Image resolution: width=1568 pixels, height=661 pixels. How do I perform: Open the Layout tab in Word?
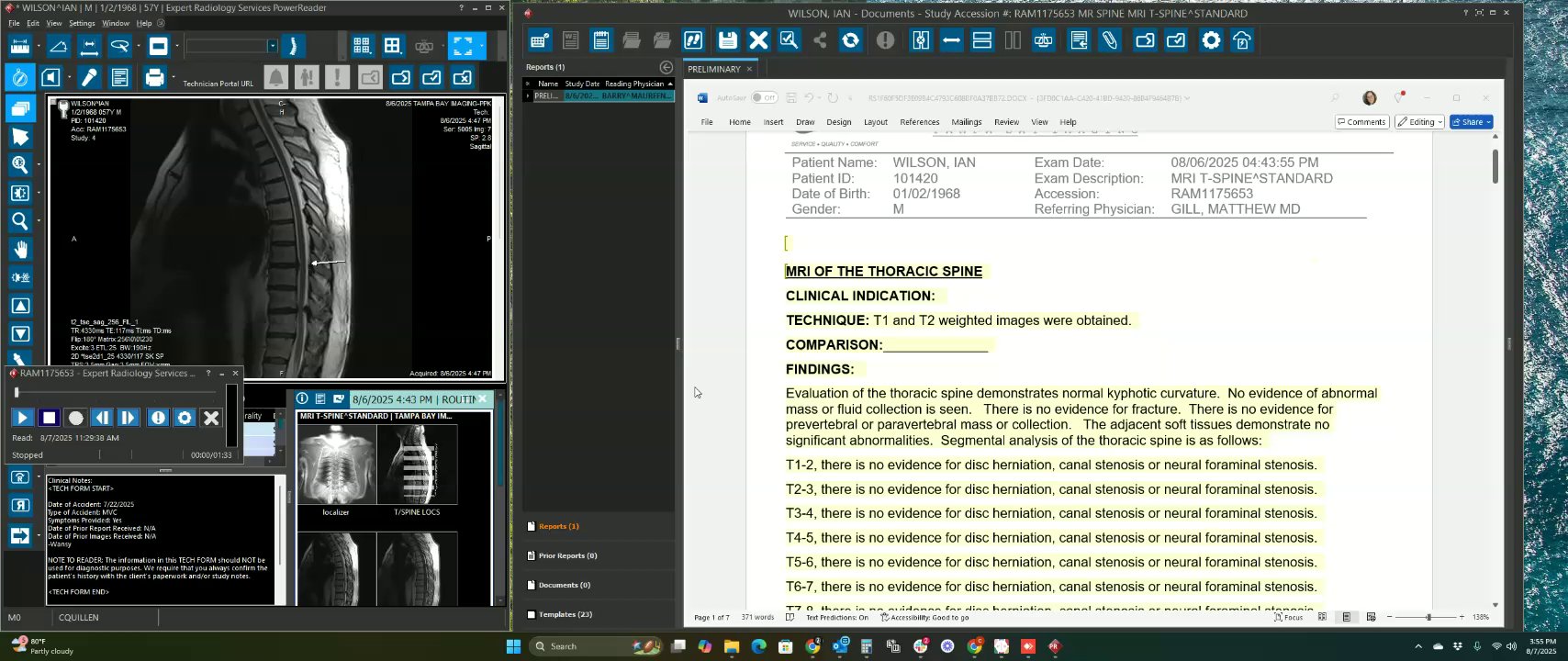(876, 122)
